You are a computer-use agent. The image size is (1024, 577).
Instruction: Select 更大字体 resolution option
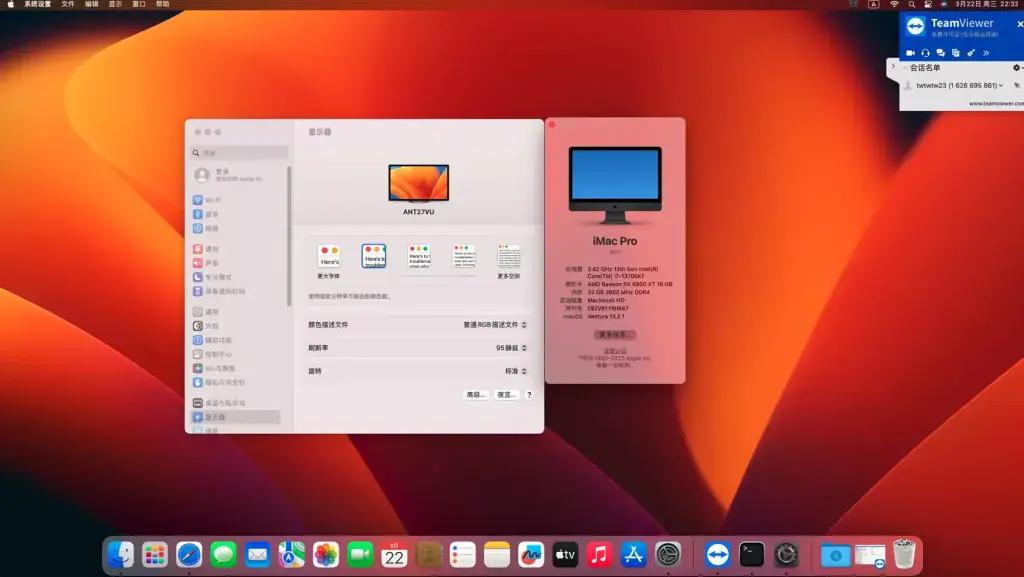click(328, 261)
